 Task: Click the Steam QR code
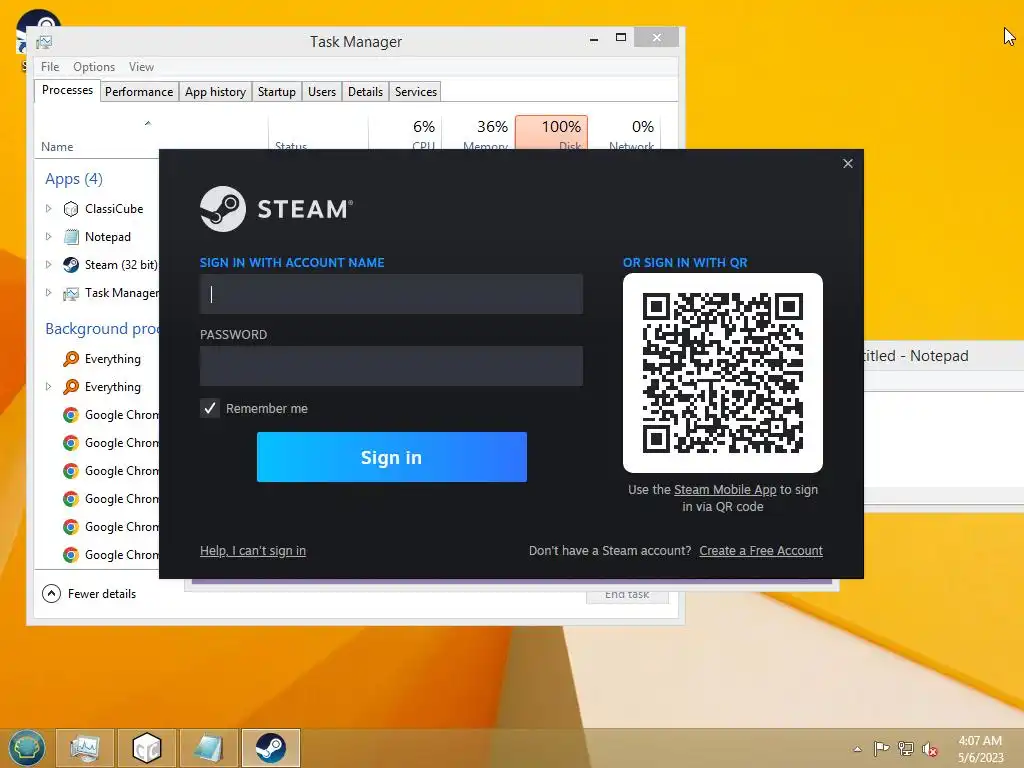722,373
